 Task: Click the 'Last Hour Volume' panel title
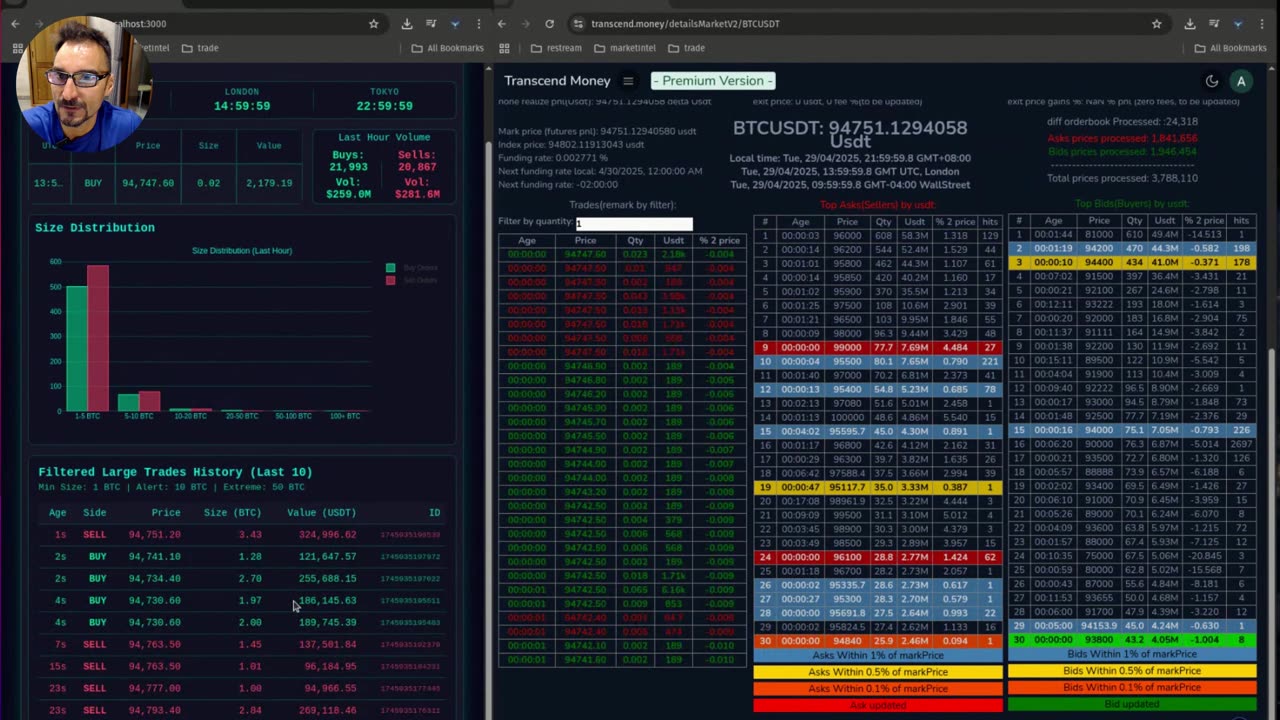coord(384,137)
